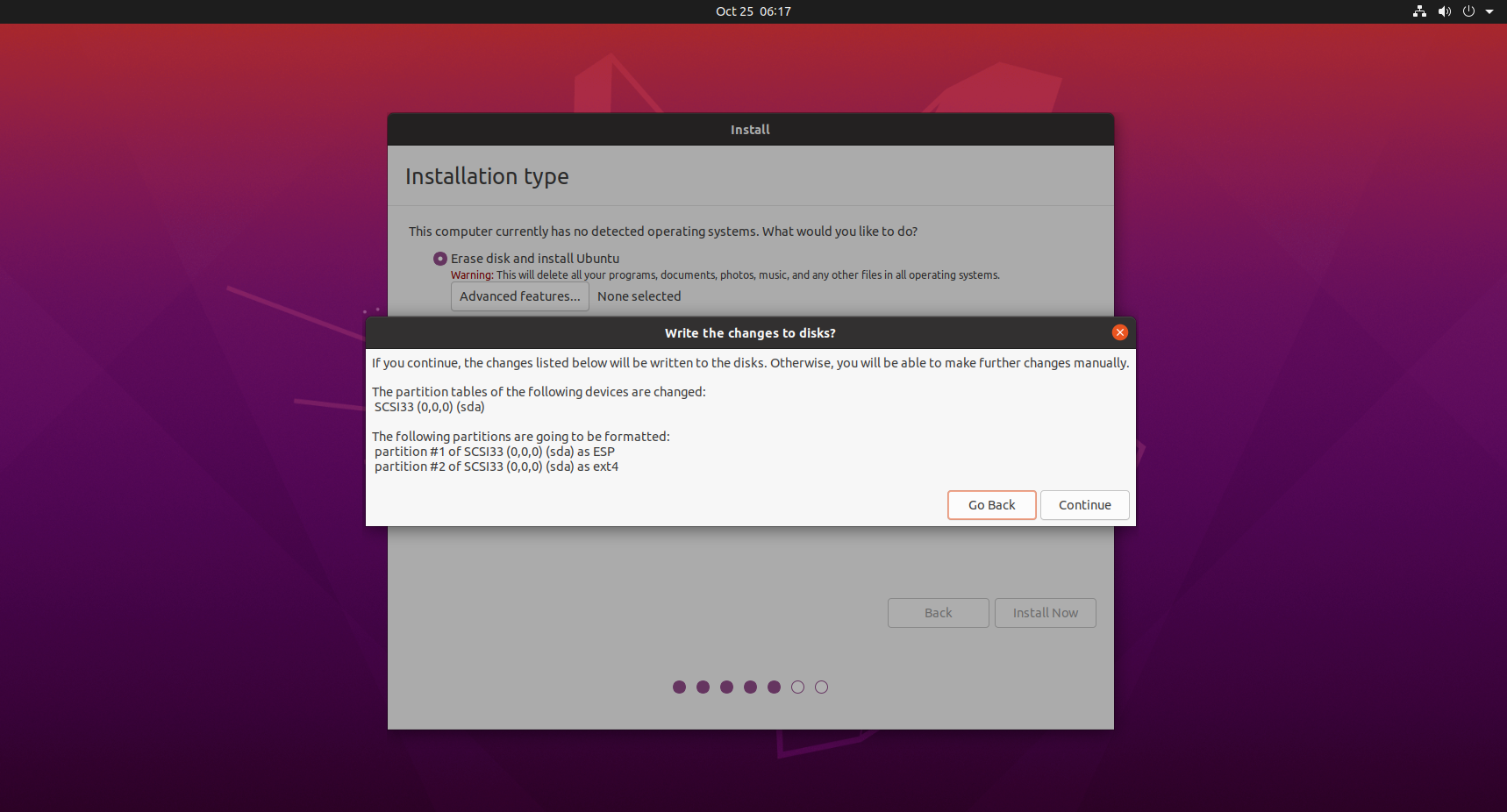Click the sixth, hollow progress dot
Image resolution: width=1507 pixels, height=812 pixels.
(797, 687)
